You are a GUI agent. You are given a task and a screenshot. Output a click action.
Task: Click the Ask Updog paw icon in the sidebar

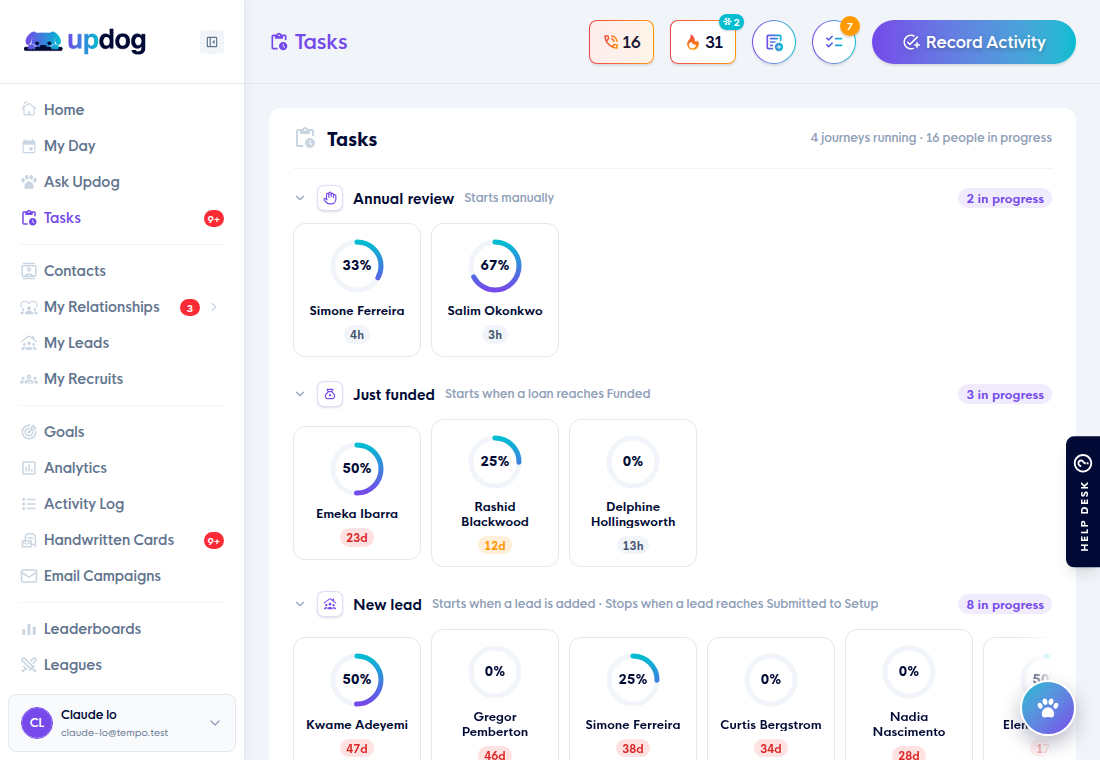pos(29,182)
